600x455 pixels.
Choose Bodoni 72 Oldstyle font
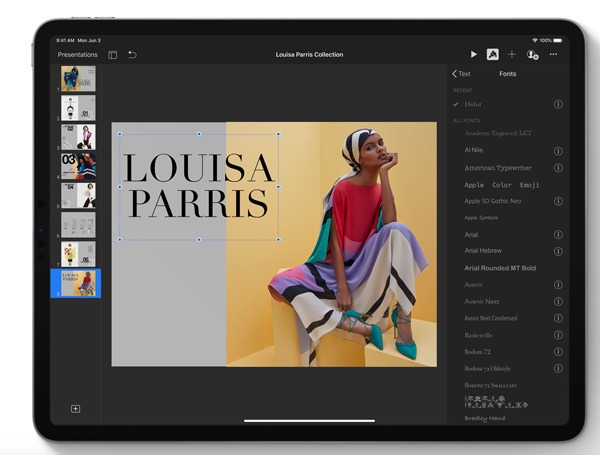click(x=488, y=369)
